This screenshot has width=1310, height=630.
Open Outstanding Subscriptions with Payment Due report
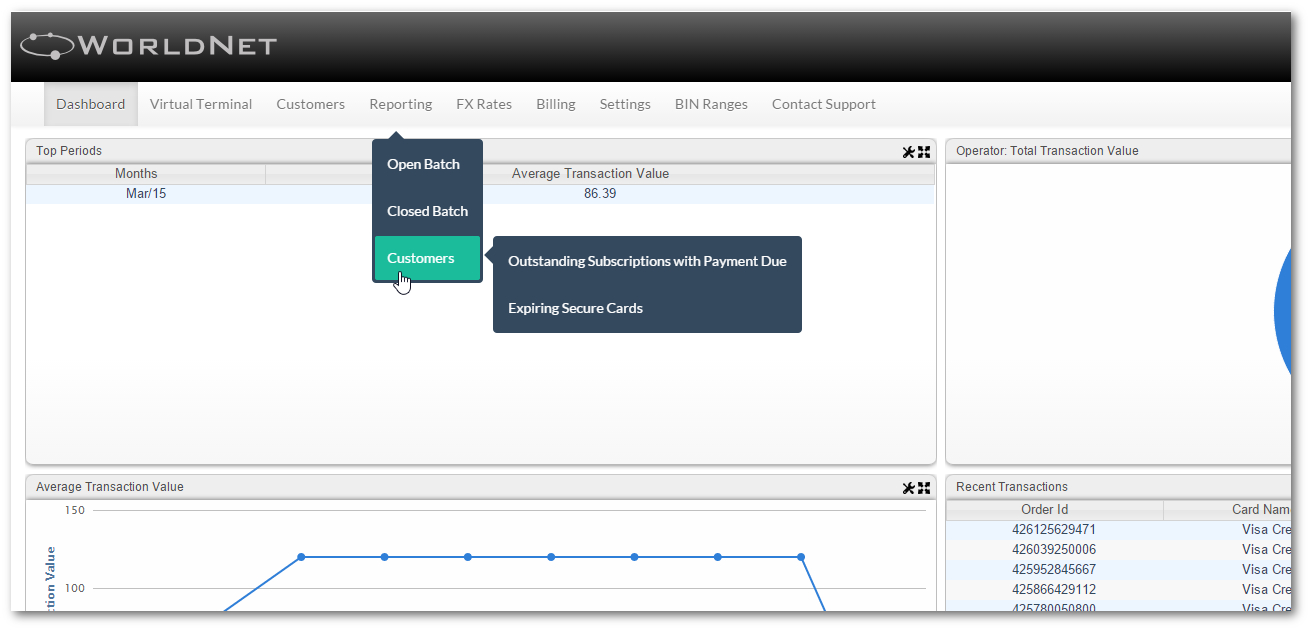pyautogui.click(x=648, y=261)
